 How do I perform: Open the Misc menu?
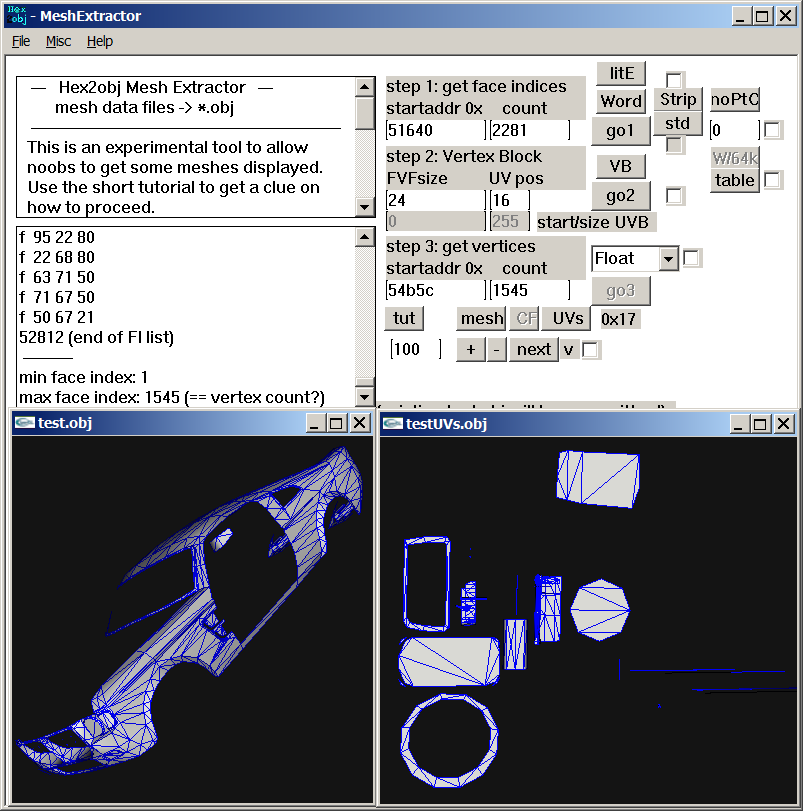tap(58, 41)
